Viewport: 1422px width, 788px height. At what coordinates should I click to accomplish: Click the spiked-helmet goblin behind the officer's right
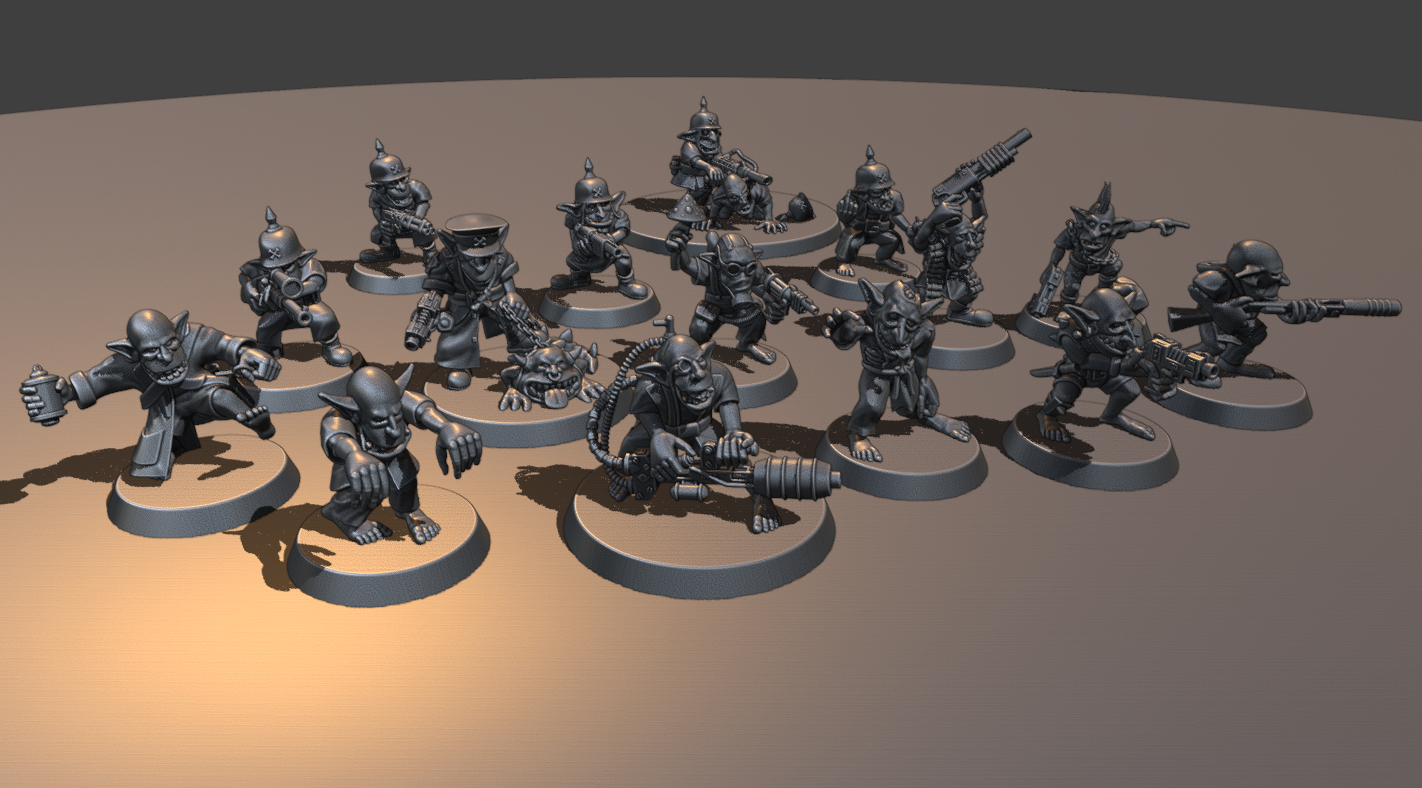coord(597,230)
